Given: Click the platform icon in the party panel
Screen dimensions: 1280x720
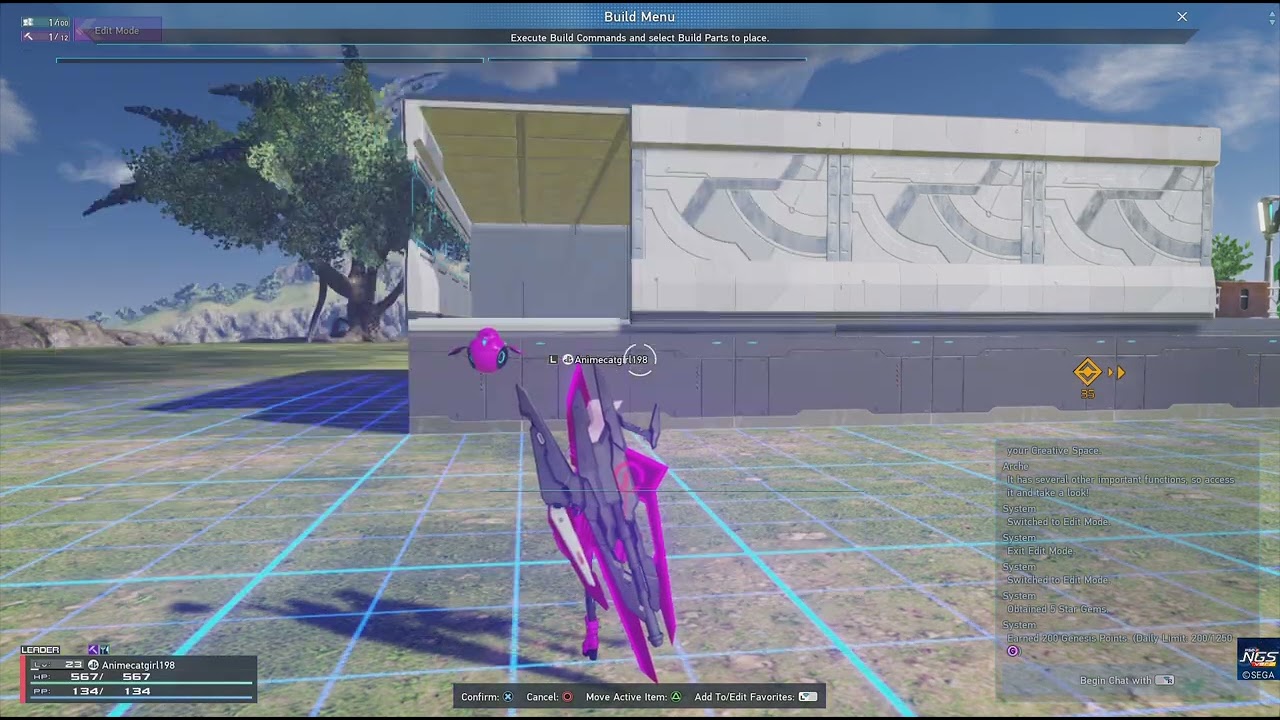Looking at the screenshot, I should tap(94, 665).
